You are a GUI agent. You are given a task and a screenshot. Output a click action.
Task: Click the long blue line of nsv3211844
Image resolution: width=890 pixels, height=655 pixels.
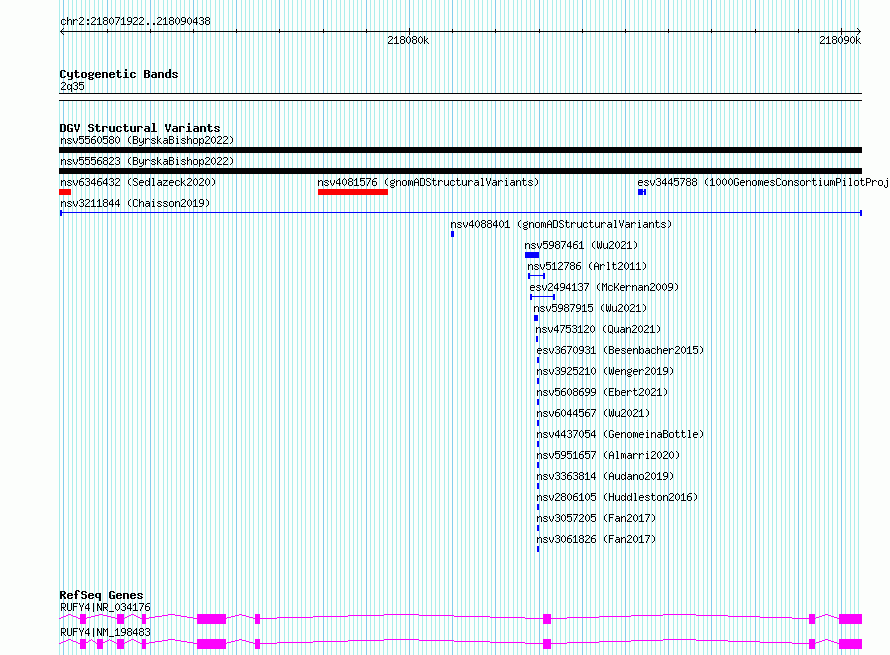click(460, 213)
